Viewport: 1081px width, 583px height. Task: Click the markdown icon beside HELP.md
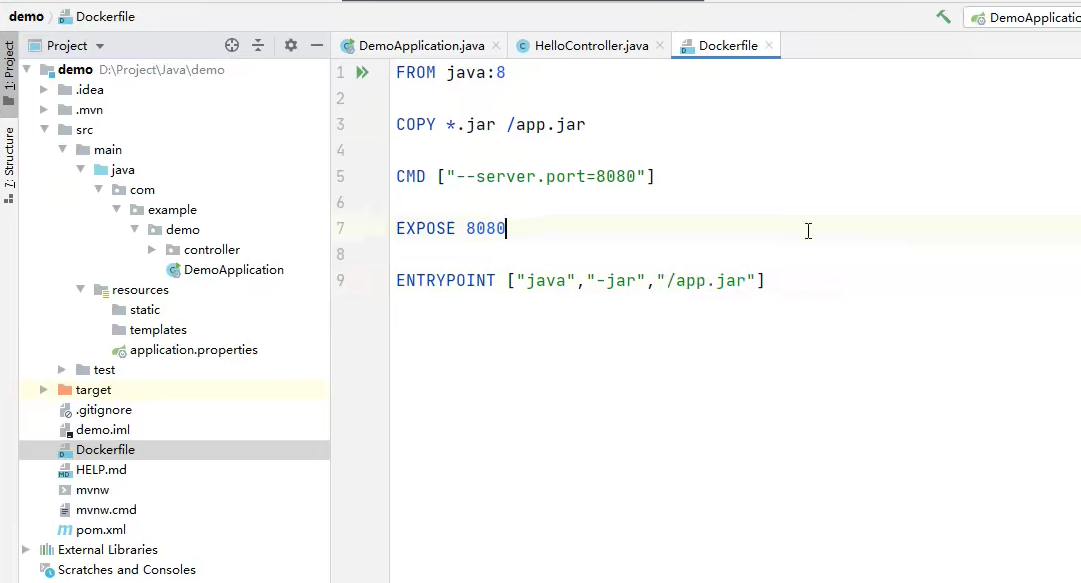[64, 469]
